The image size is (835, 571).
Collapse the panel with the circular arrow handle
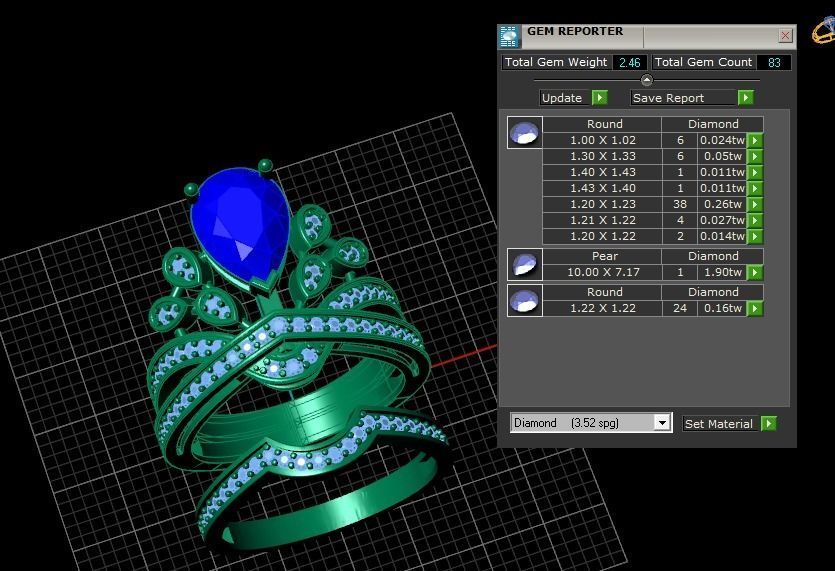(x=646, y=80)
